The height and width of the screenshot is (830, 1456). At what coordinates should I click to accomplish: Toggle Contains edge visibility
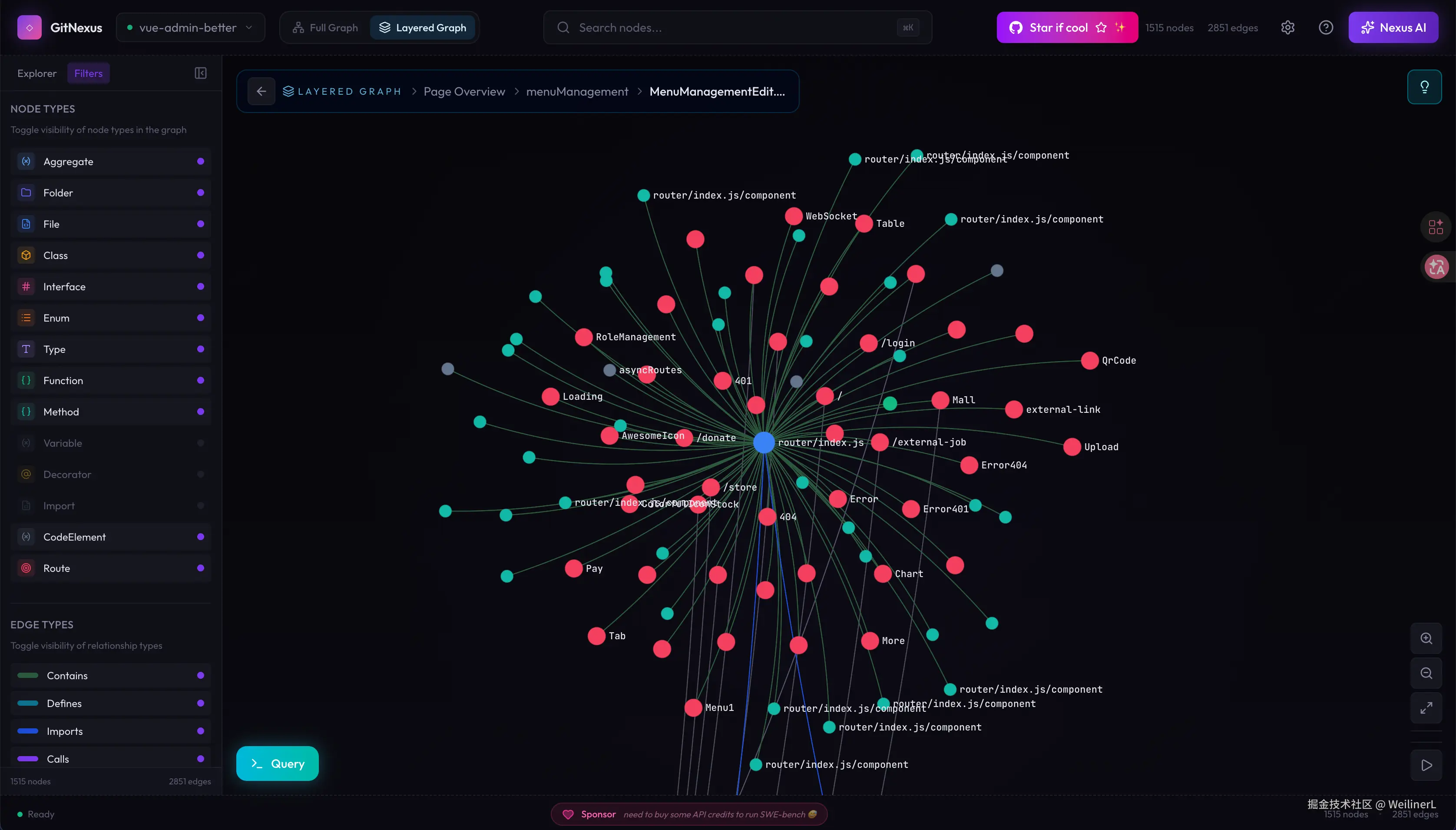pos(201,675)
